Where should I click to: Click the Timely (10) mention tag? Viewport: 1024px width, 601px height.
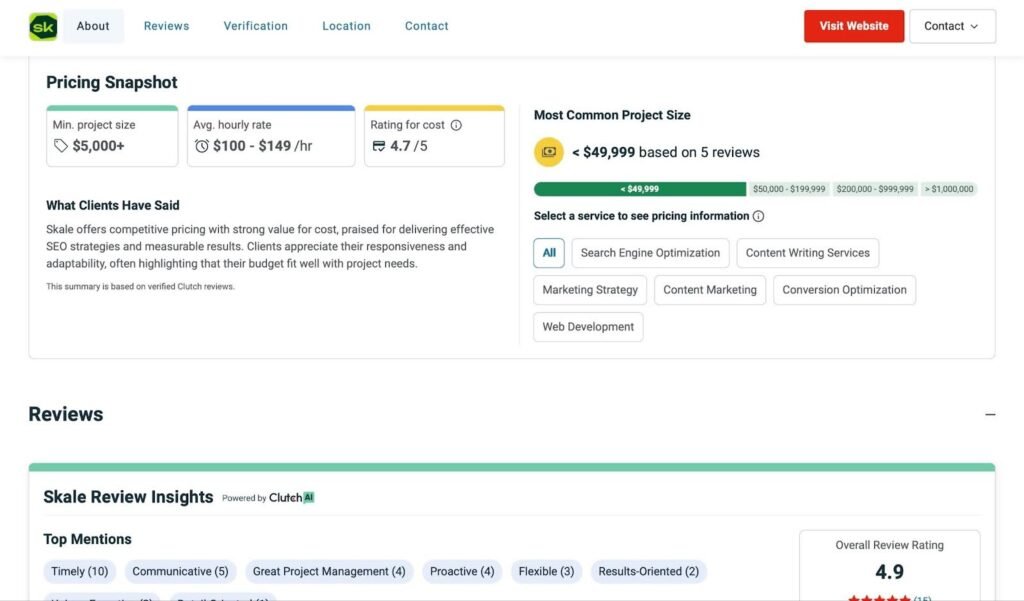pos(80,572)
